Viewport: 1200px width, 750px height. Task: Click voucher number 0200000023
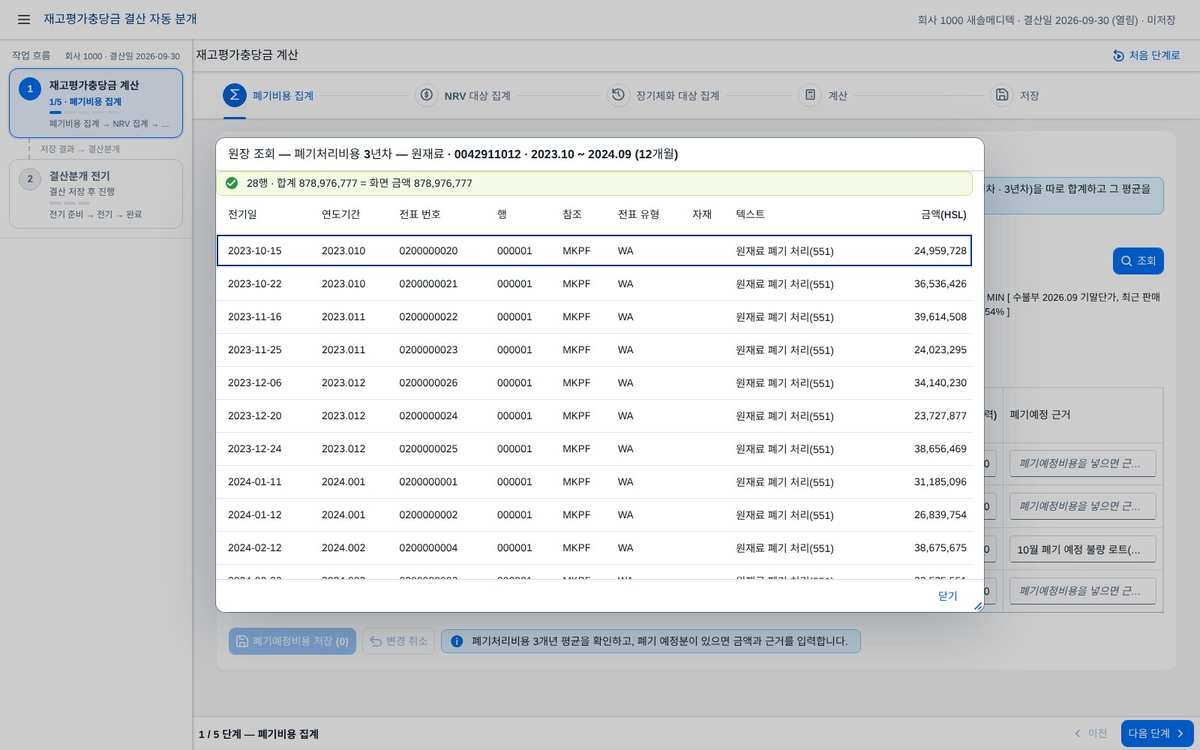428,350
